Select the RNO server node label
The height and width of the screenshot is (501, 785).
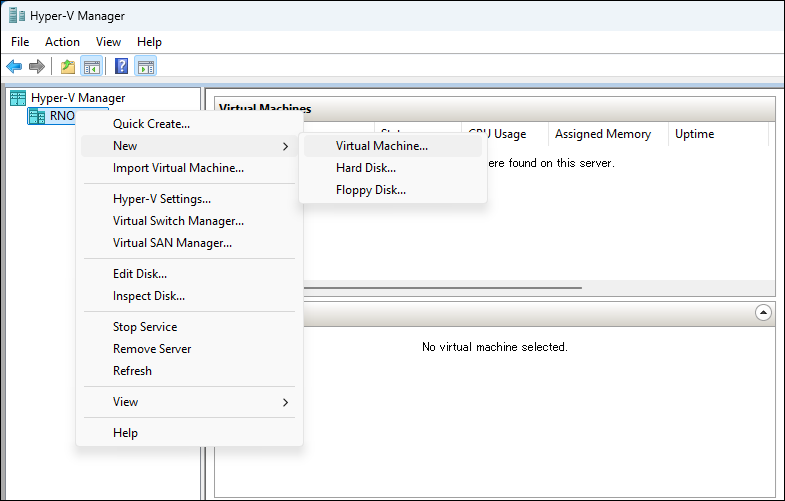62,116
